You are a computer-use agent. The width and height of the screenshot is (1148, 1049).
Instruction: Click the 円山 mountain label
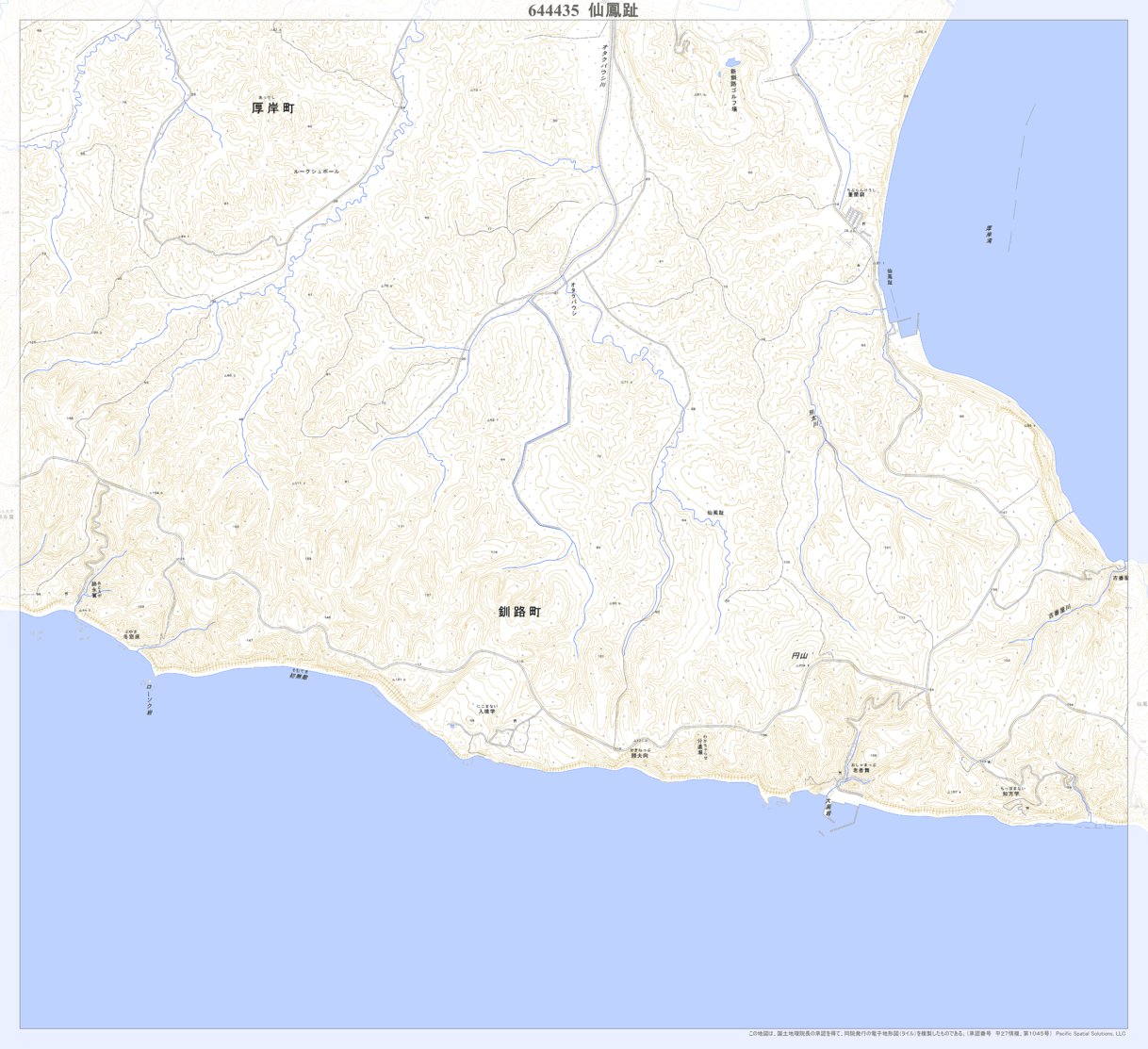tap(801, 655)
